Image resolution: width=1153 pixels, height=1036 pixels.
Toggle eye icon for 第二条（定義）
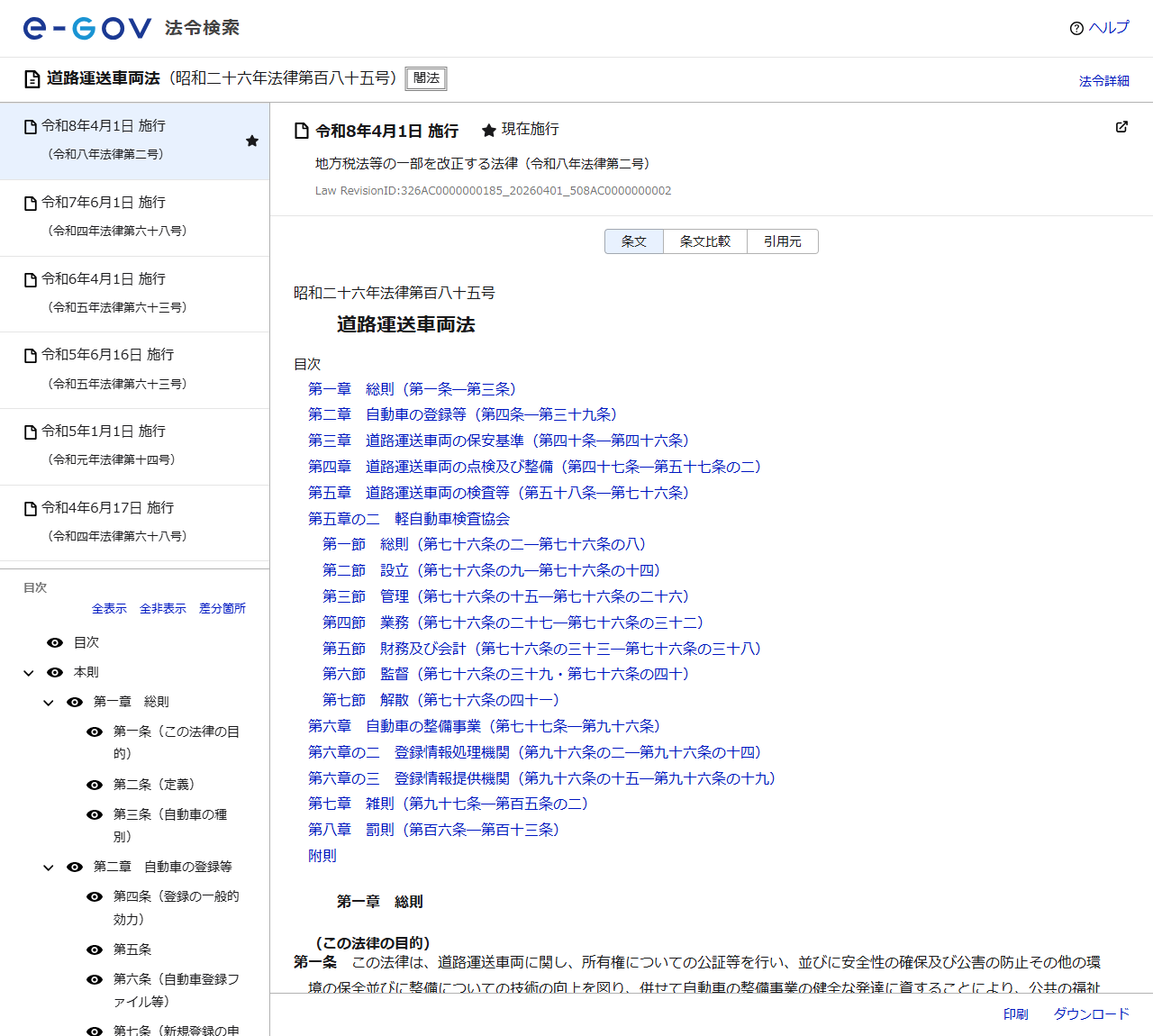coord(95,785)
